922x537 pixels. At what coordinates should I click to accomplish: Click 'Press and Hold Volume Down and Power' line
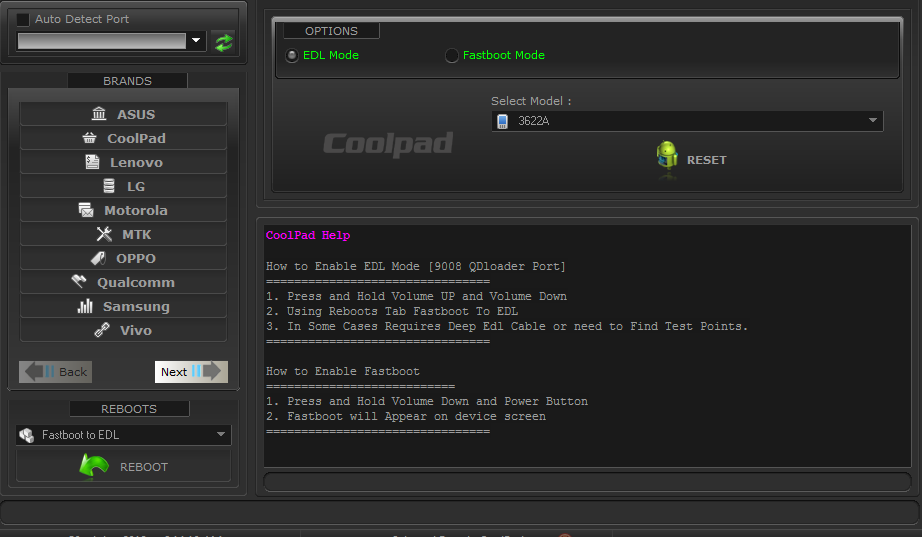pos(427,401)
